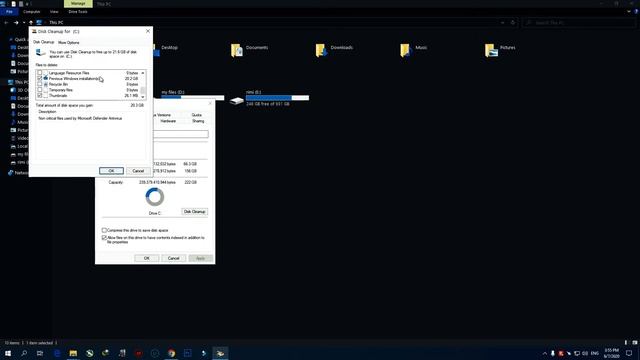
Task: Close the Disk Cleanup dialog
Action: [x=148, y=31]
